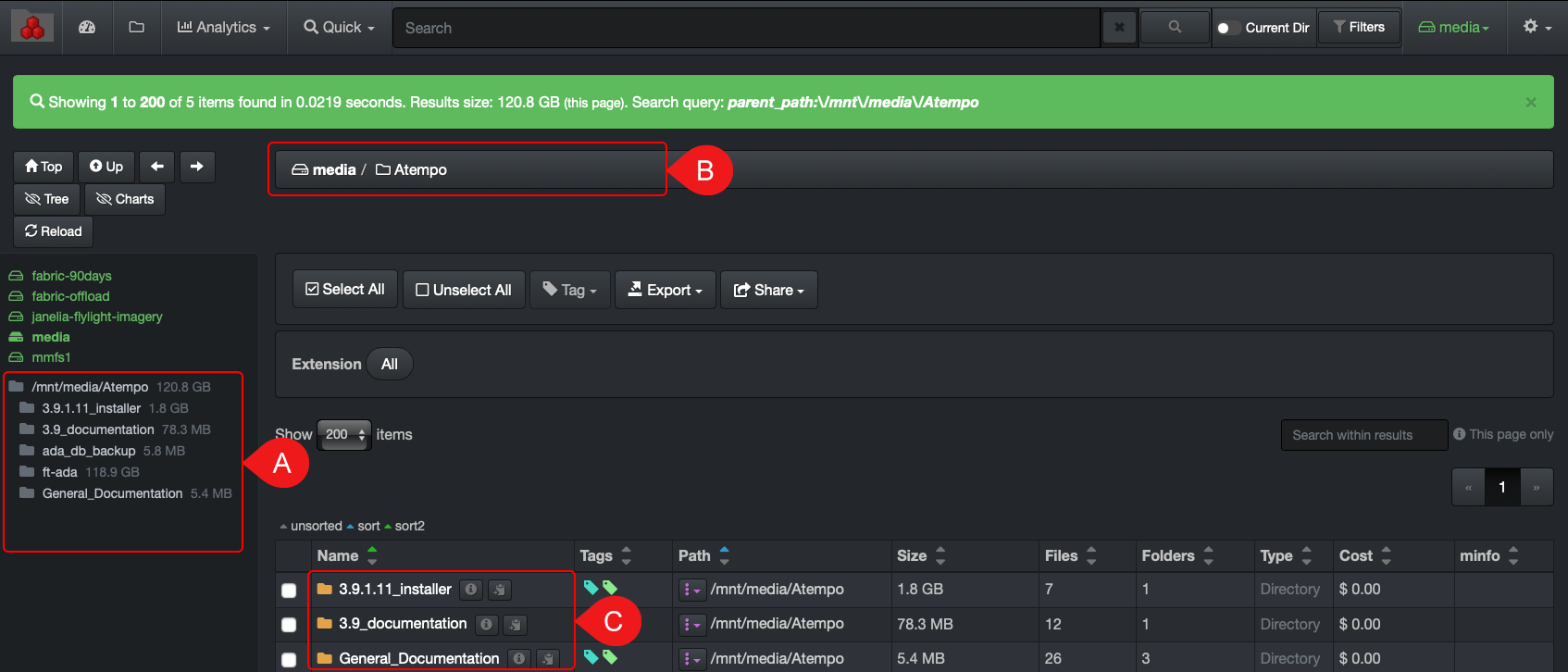The width and height of the screenshot is (1568, 672).
Task: Click the file browser folder icon in navbar
Action: (137, 28)
